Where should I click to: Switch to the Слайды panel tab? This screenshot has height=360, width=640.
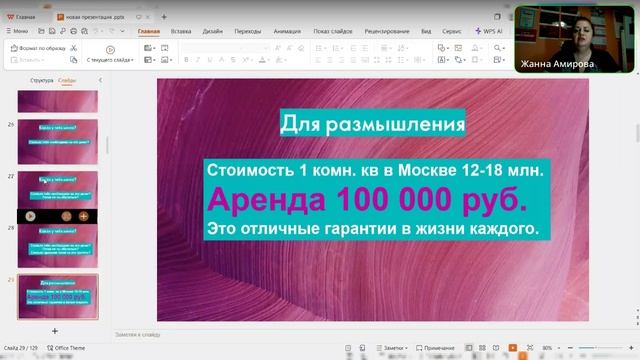[67, 80]
